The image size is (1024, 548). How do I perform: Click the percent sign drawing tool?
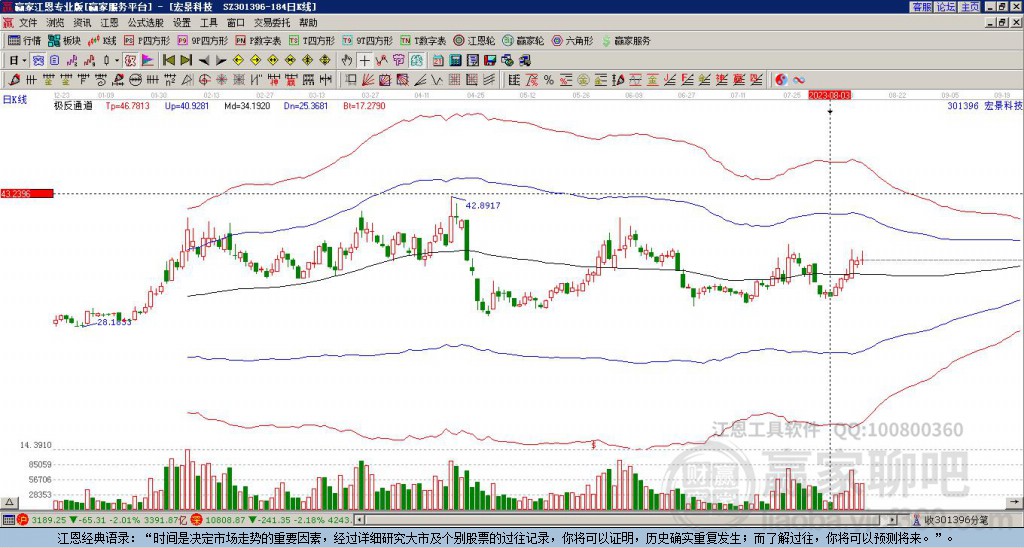(x=549, y=80)
